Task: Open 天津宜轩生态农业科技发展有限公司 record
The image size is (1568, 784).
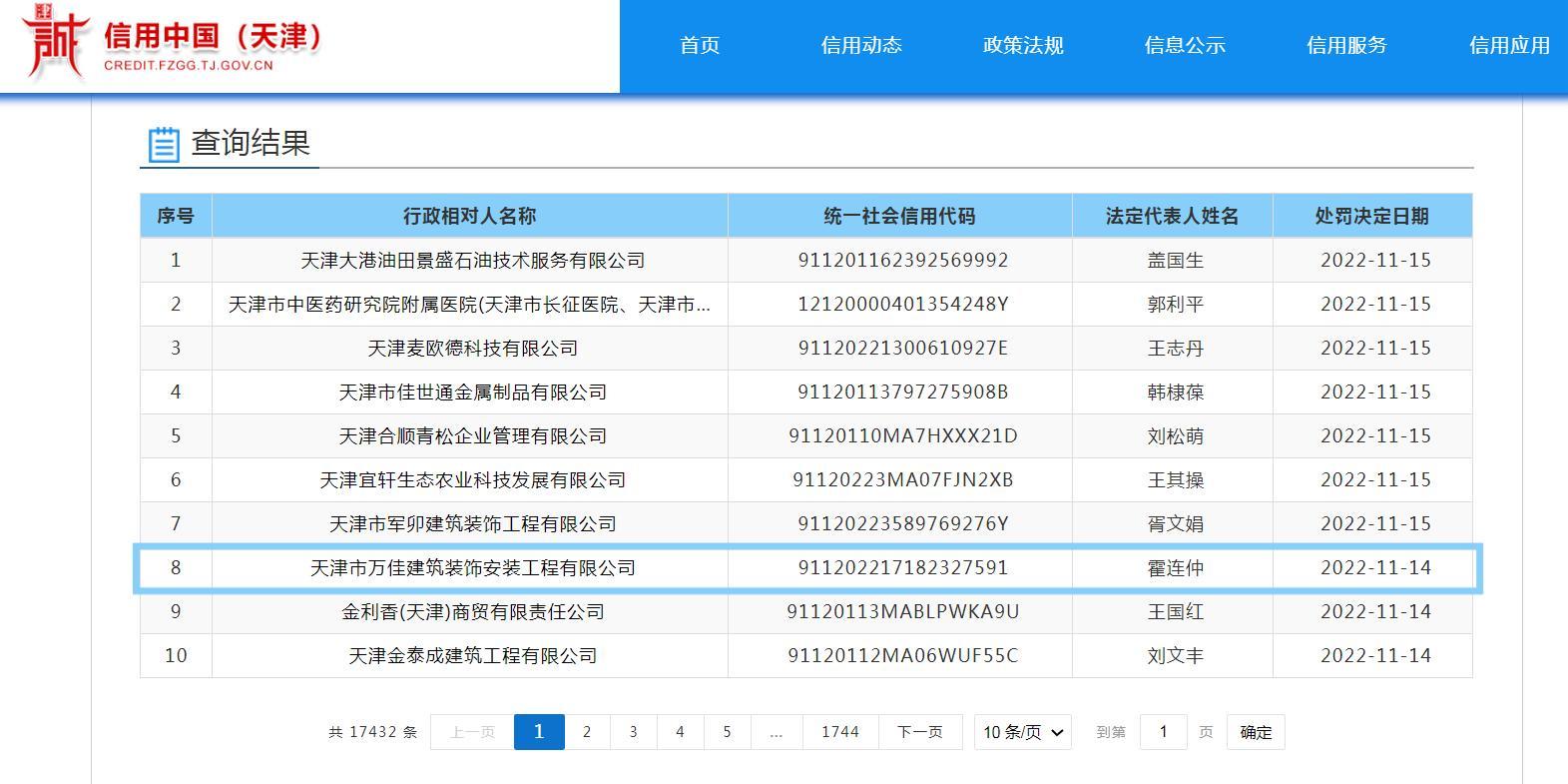Action: point(473,480)
